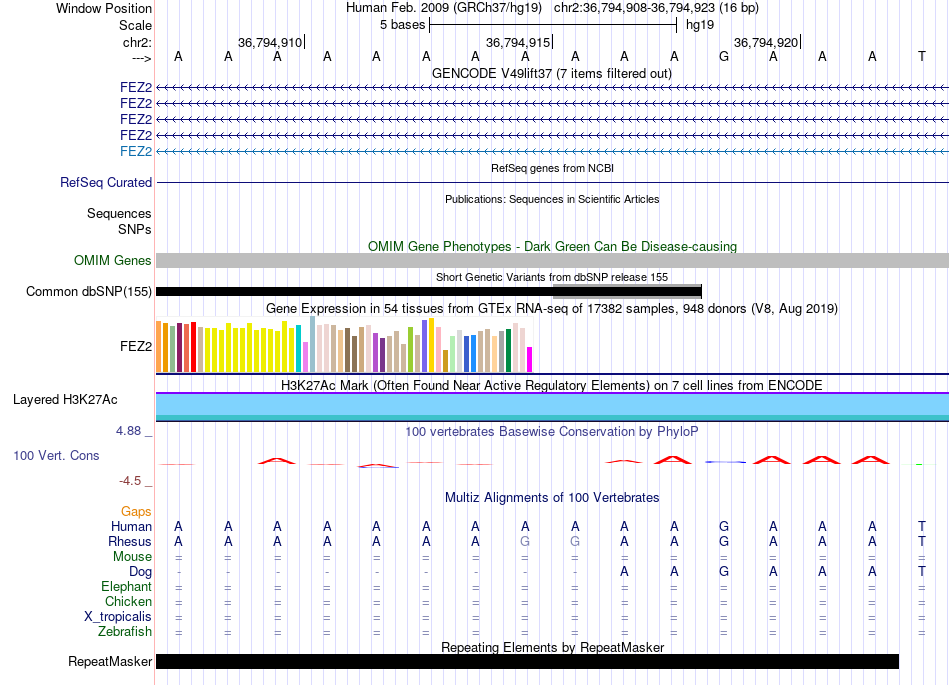
Task: Click the 36,794,915 ruler position marker
Action: pyautogui.click(x=518, y=42)
